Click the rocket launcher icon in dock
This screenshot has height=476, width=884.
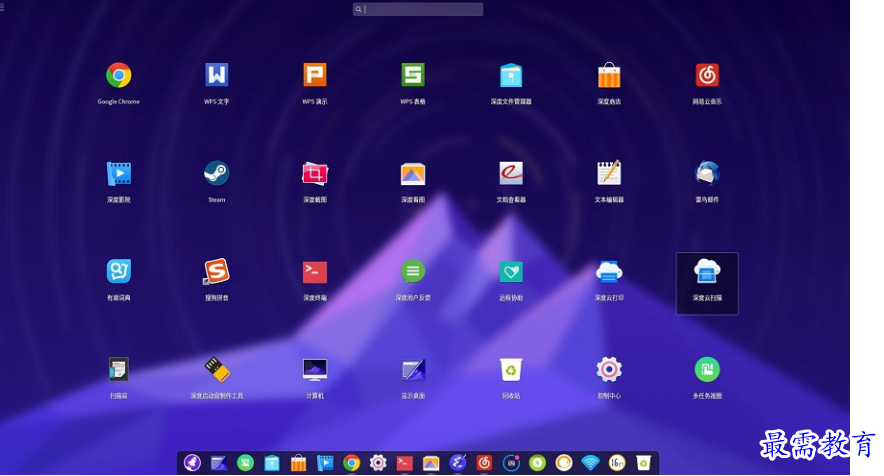coord(192,462)
